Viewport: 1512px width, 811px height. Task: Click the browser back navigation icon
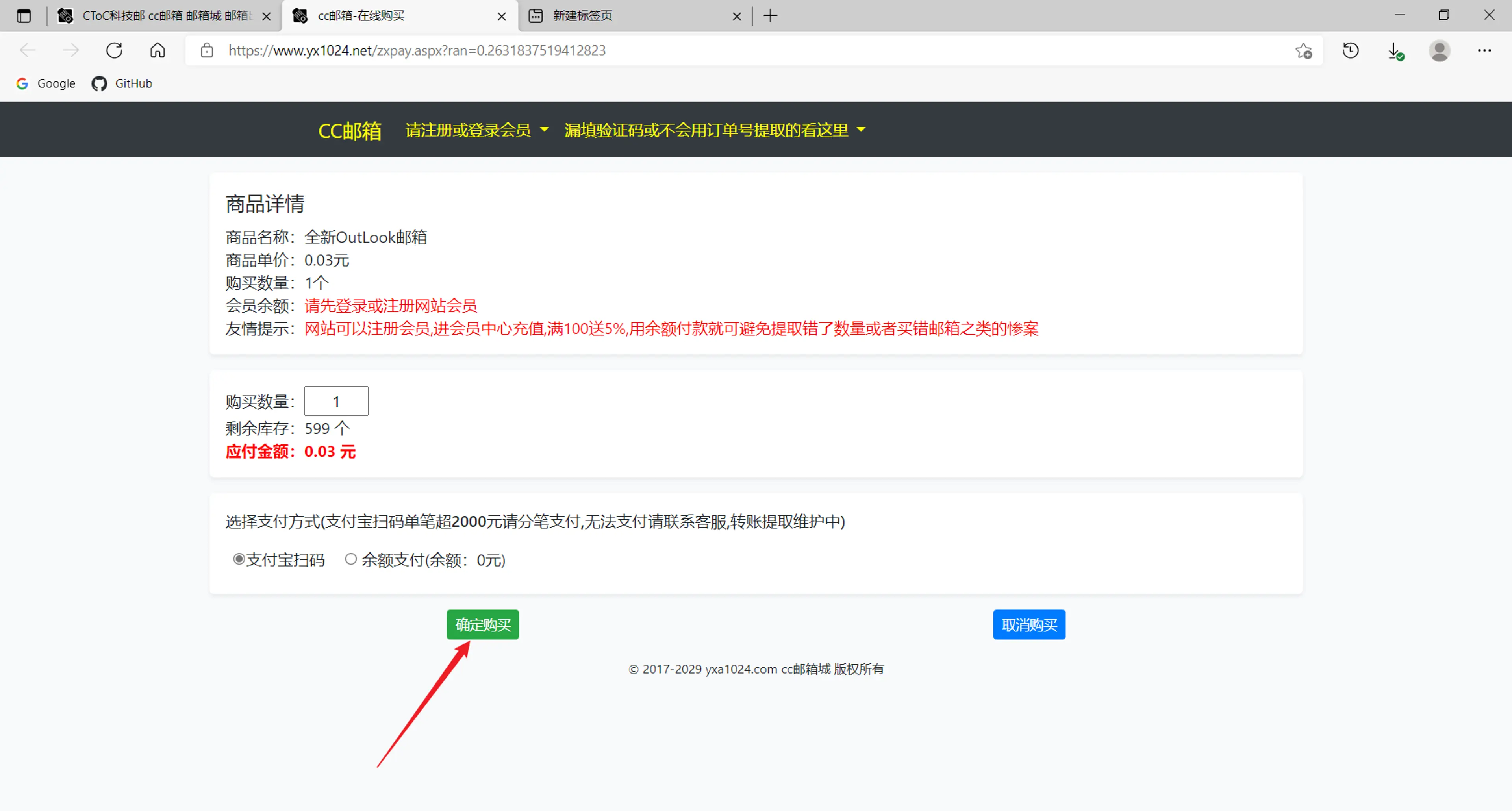pos(28,50)
